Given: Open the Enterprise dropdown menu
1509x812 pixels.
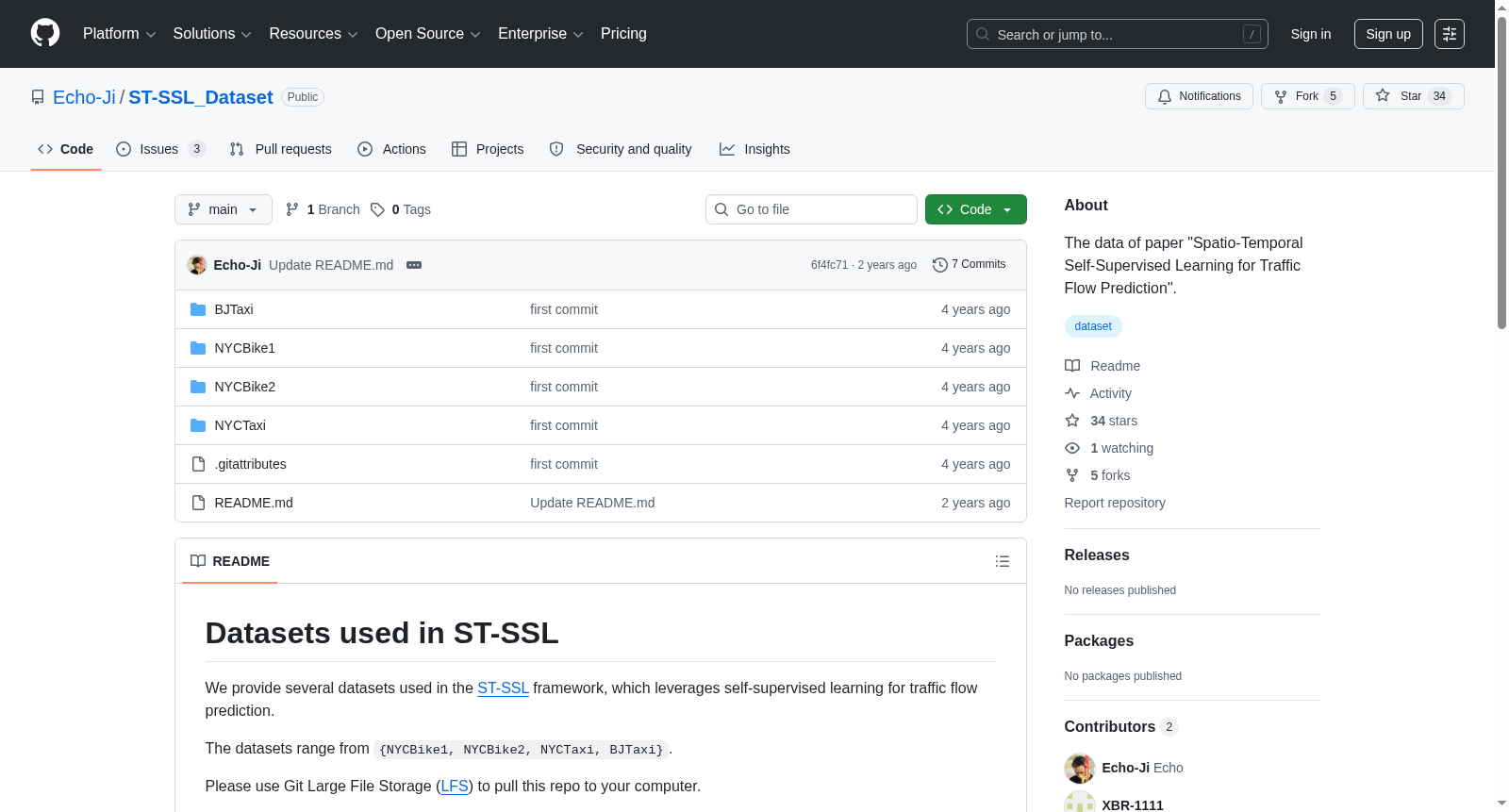Looking at the screenshot, I should click(540, 34).
